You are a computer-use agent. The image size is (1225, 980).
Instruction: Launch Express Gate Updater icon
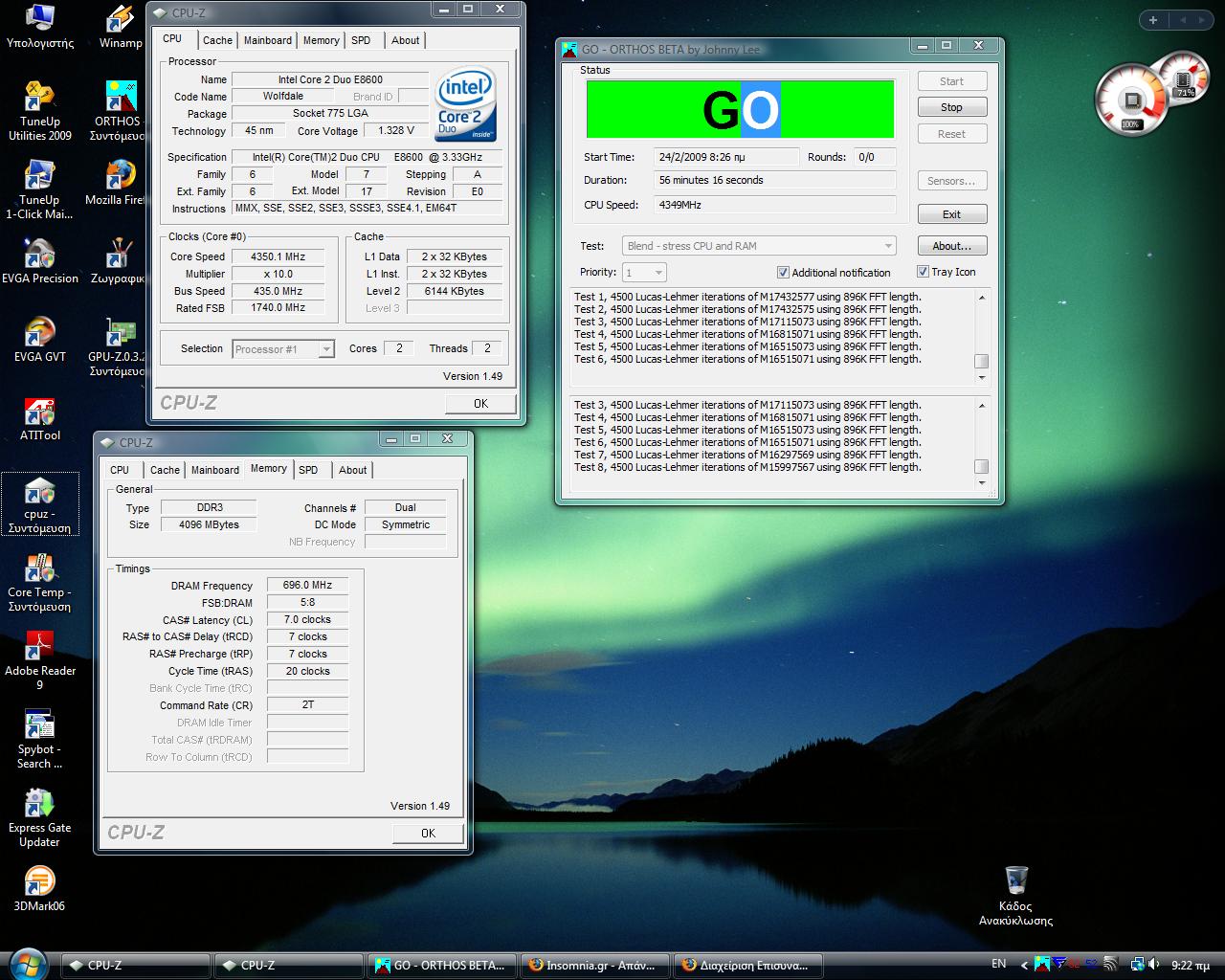39,818
